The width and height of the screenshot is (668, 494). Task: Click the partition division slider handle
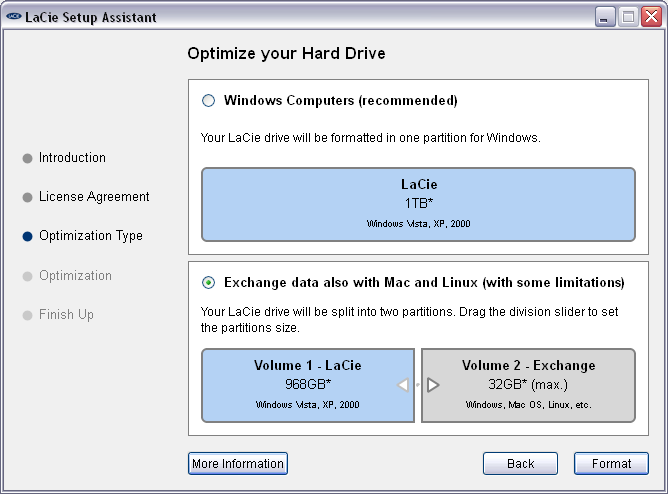(x=418, y=385)
